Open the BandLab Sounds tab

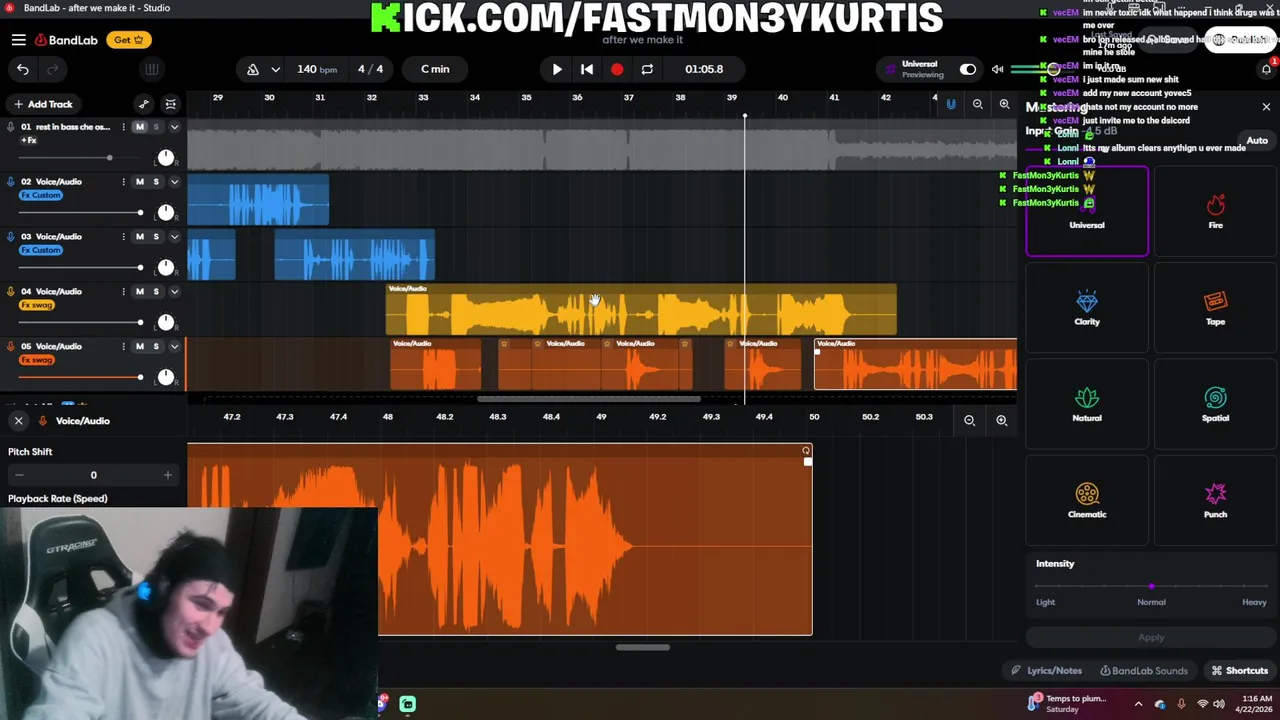pyautogui.click(x=1144, y=671)
